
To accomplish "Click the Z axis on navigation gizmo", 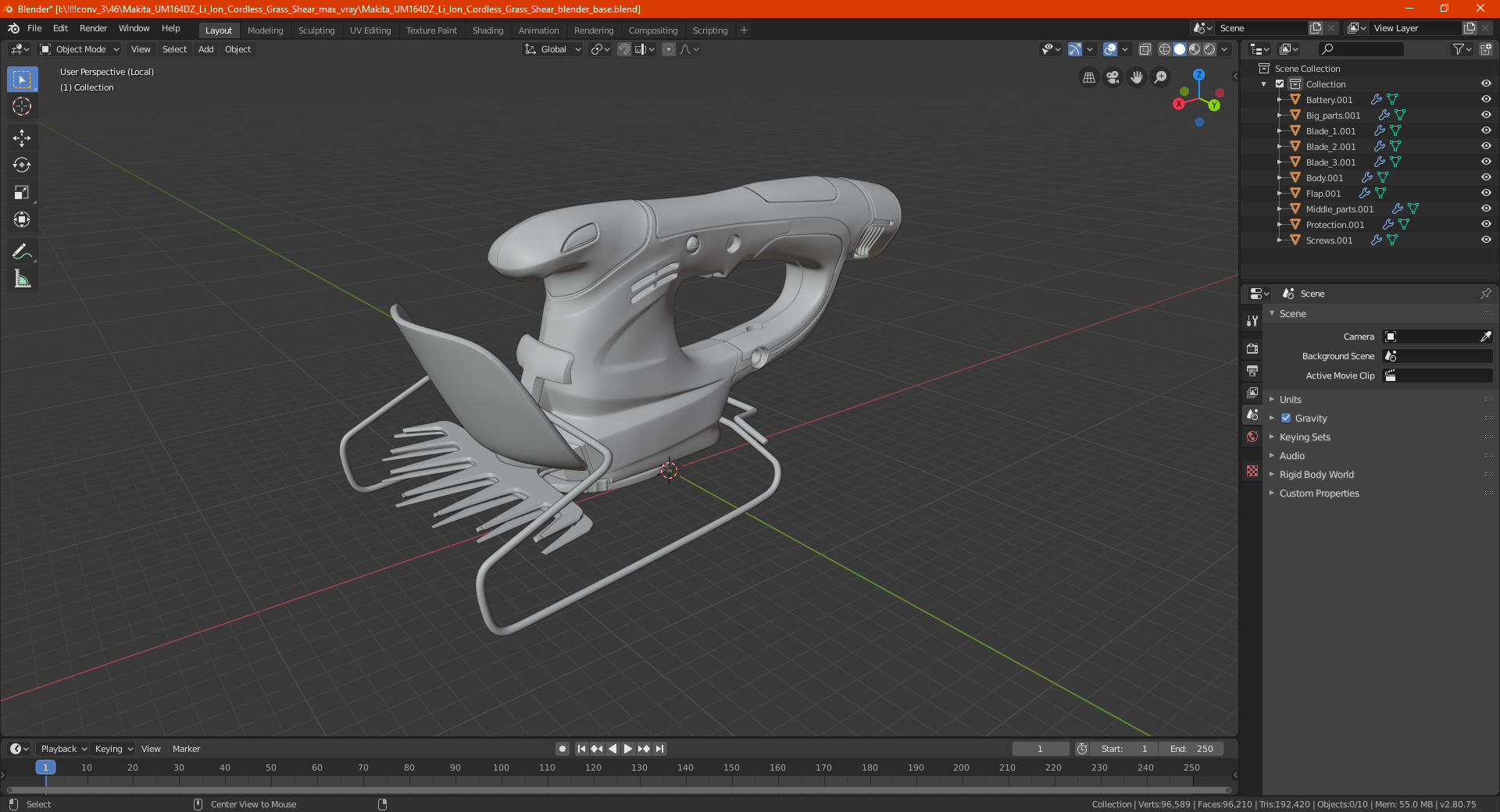I will coord(1198,75).
